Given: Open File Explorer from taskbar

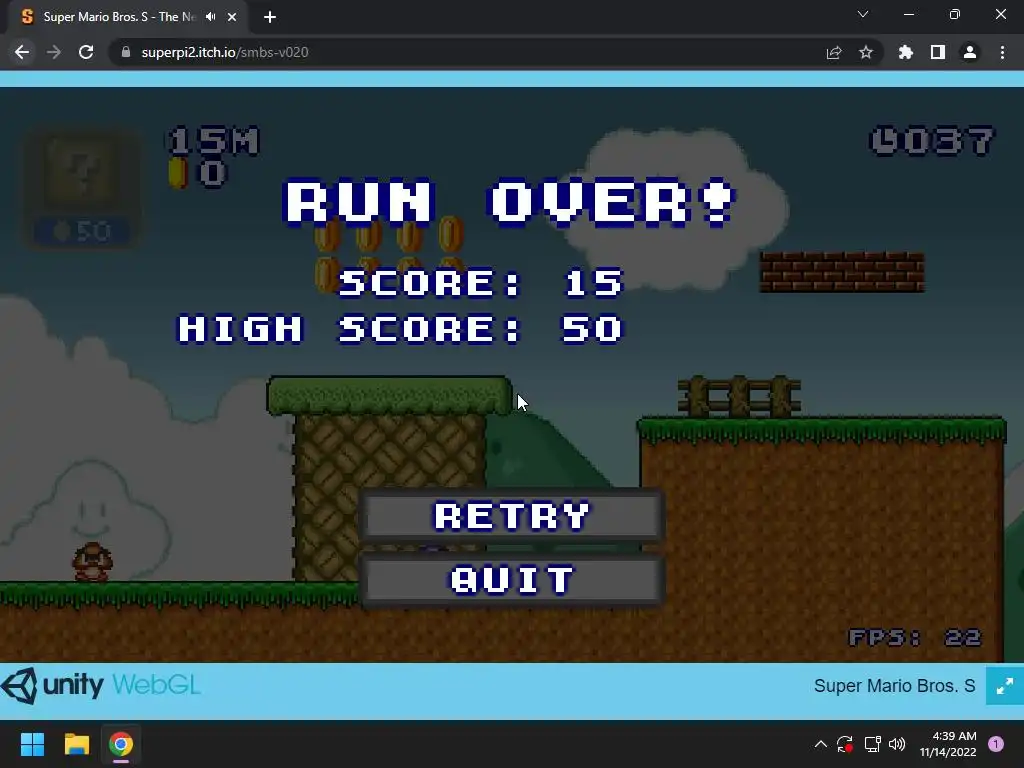Looking at the screenshot, I should [x=76, y=744].
